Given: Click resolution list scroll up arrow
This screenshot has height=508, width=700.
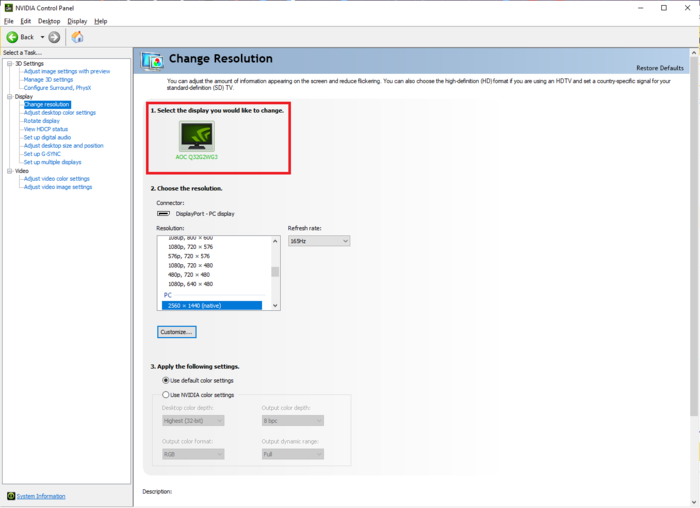Looking at the screenshot, I should click(275, 241).
